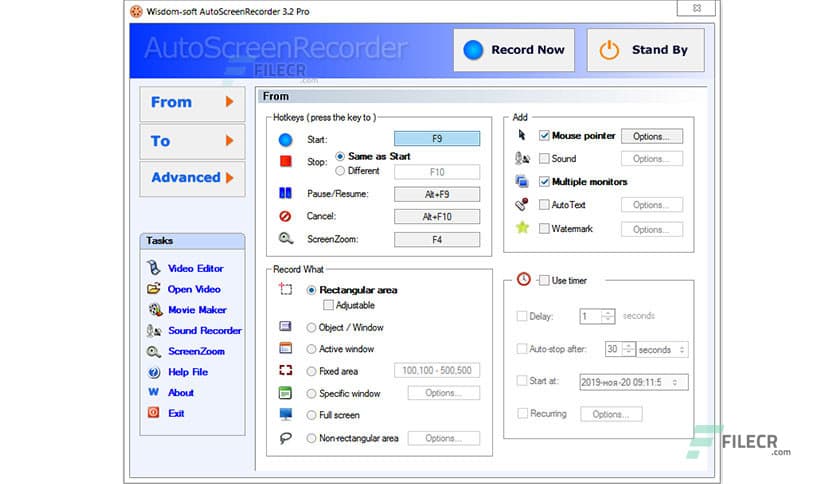This screenshot has height=484, width=836.
Task: Click the Rectangular area icon
Action: (286, 289)
